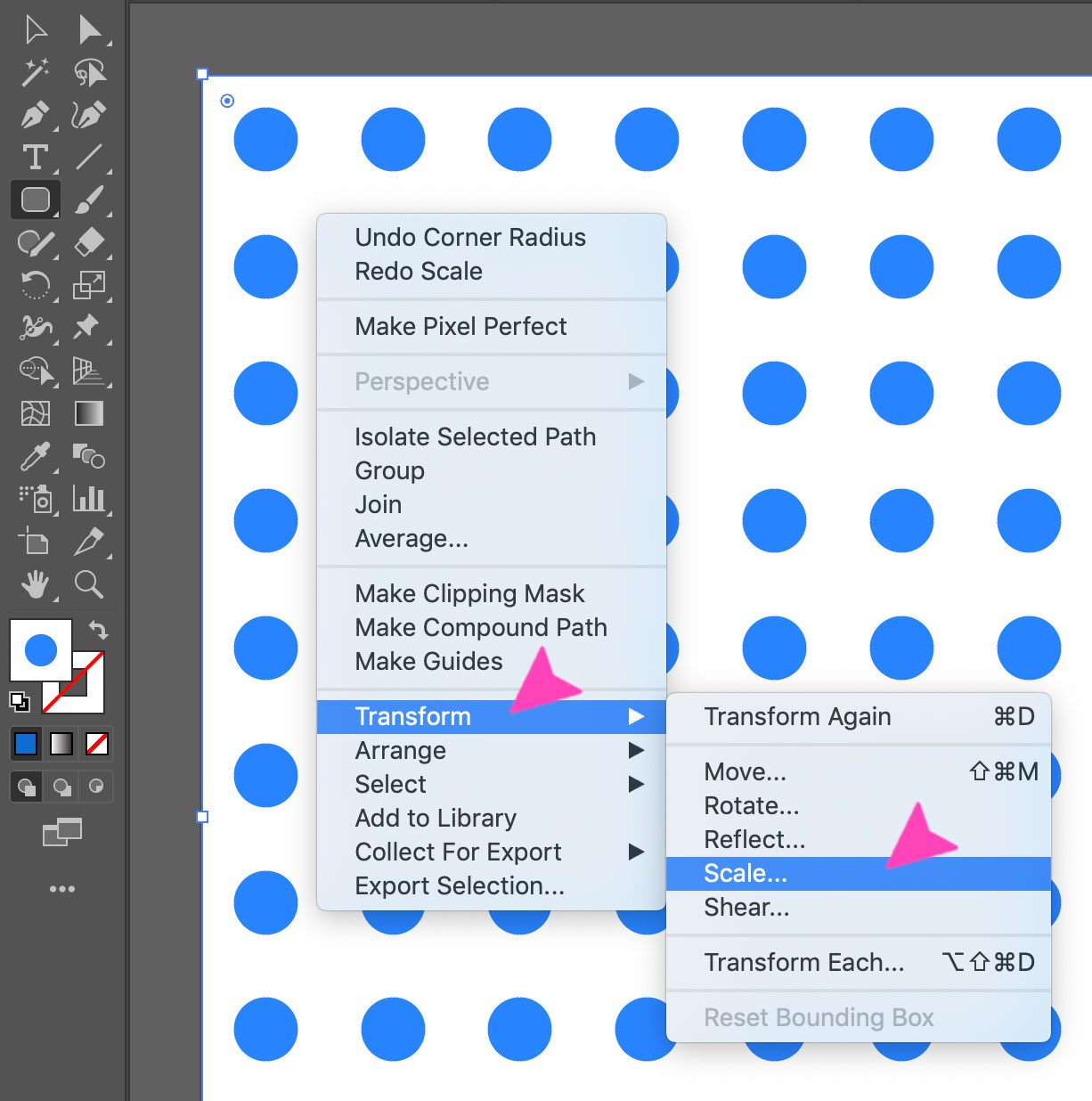Click the ellipsis to edit the toolbar

[x=61, y=888]
